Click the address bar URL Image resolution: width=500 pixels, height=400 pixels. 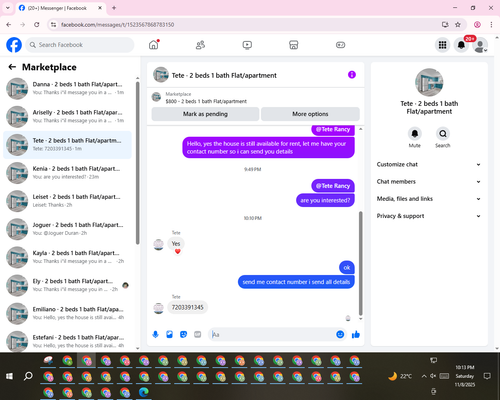[117, 25]
